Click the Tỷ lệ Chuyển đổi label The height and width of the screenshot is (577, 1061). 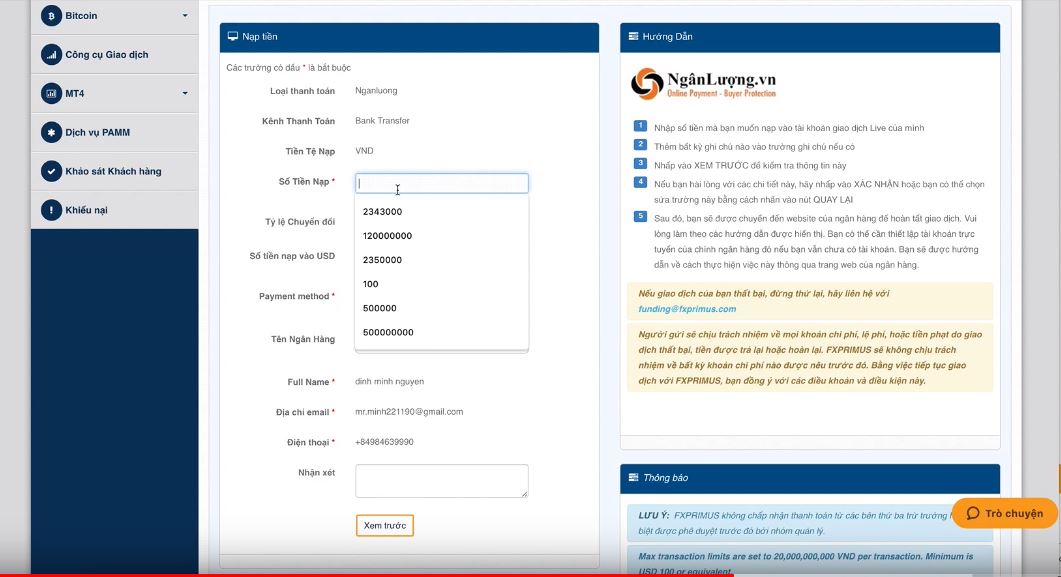click(300, 222)
